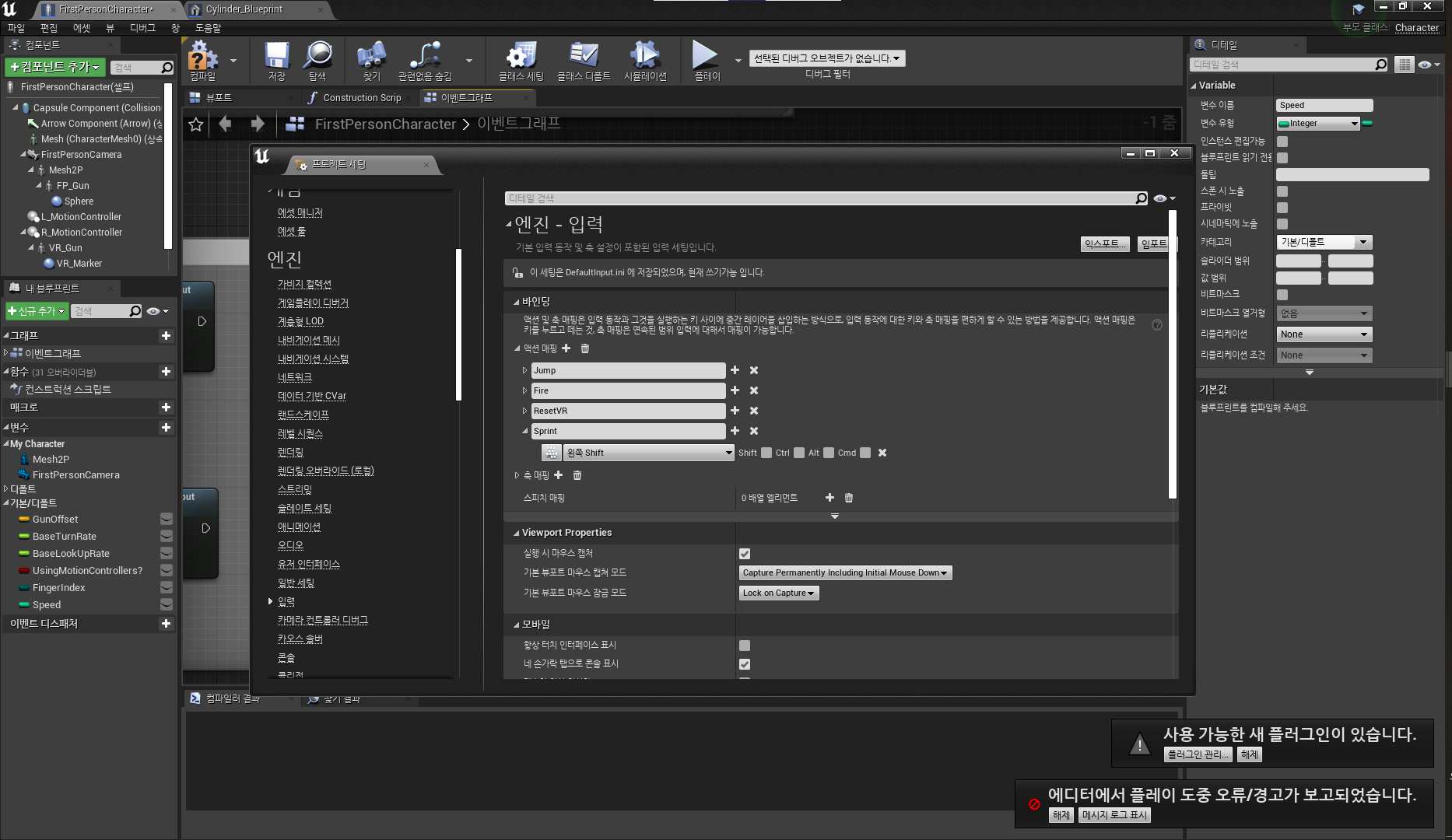Open 리플리케이션 None dropdown
The height and width of the screenshot is (840, 1452).
(x=1324, y=334)
